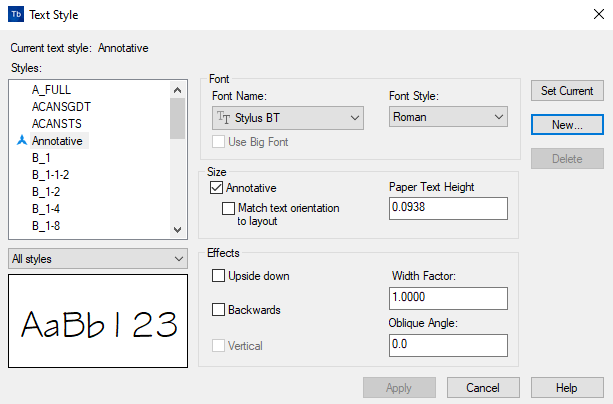Open the Font Name dropdown

[288, 118]
